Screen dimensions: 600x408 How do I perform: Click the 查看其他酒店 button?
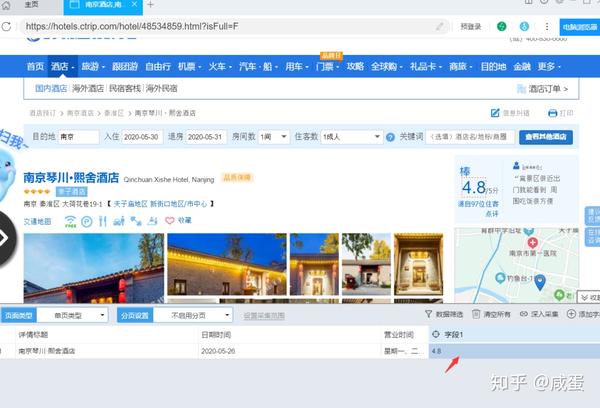[x=546, y=137]
